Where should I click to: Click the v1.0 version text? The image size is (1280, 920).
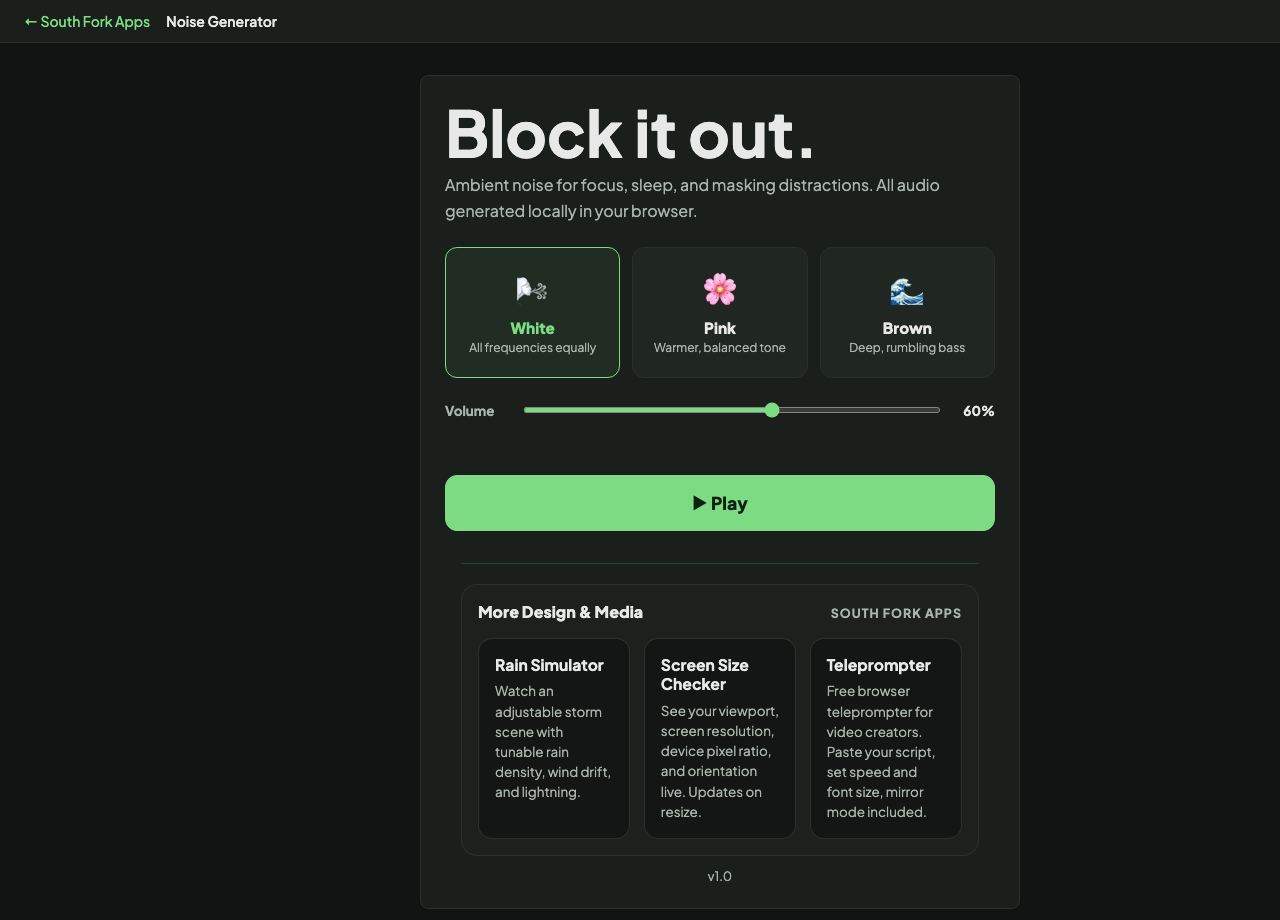pyautogui.click(x=720, y=876)
